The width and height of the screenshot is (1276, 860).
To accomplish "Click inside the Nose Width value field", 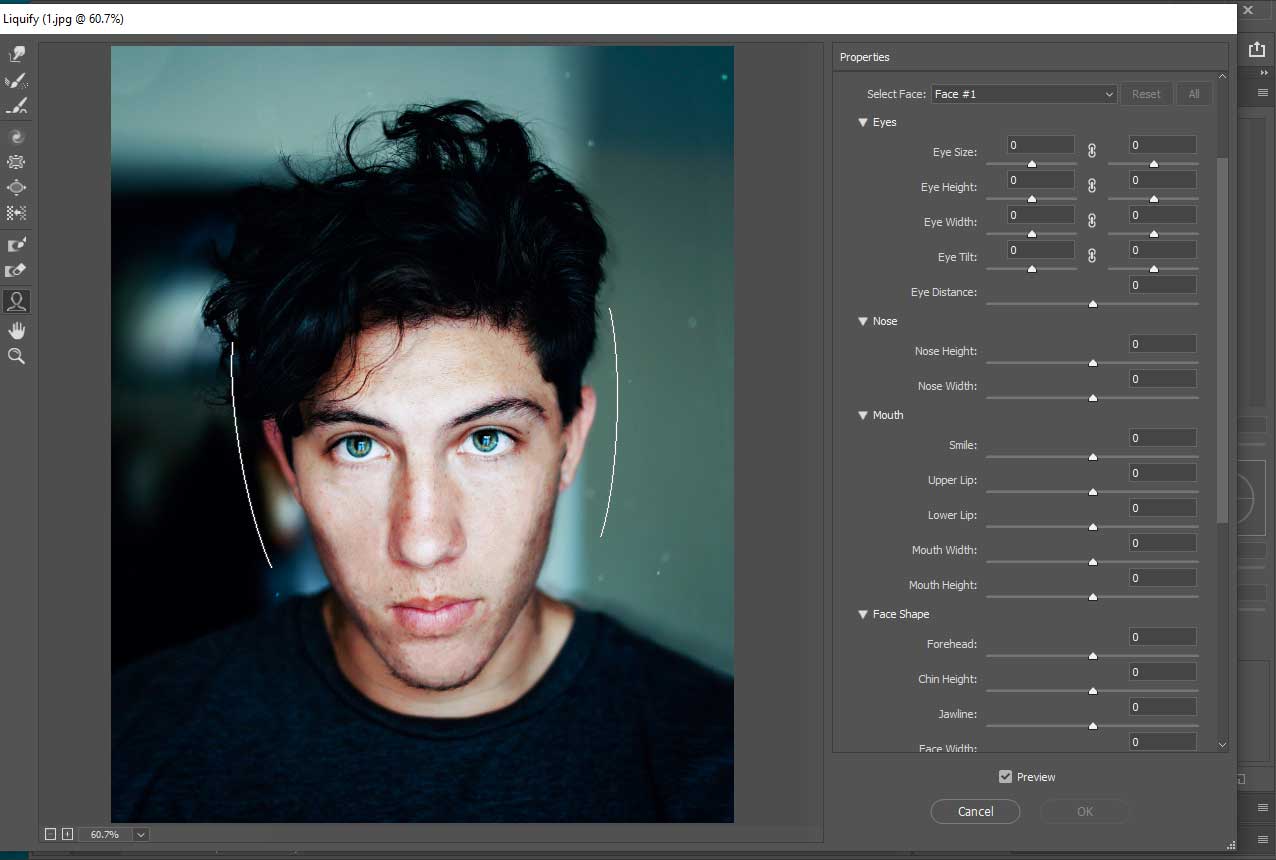I will (1162, 378).
